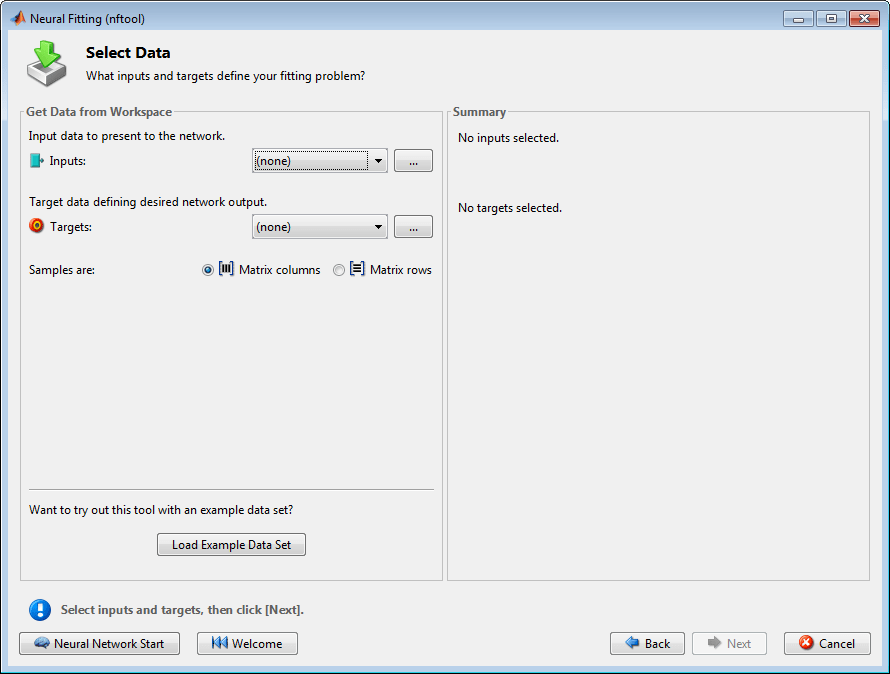The width and height of the screenshot is (890, 674).
Task: Click the blue exclamation info icon
Action: click(40, 610)
